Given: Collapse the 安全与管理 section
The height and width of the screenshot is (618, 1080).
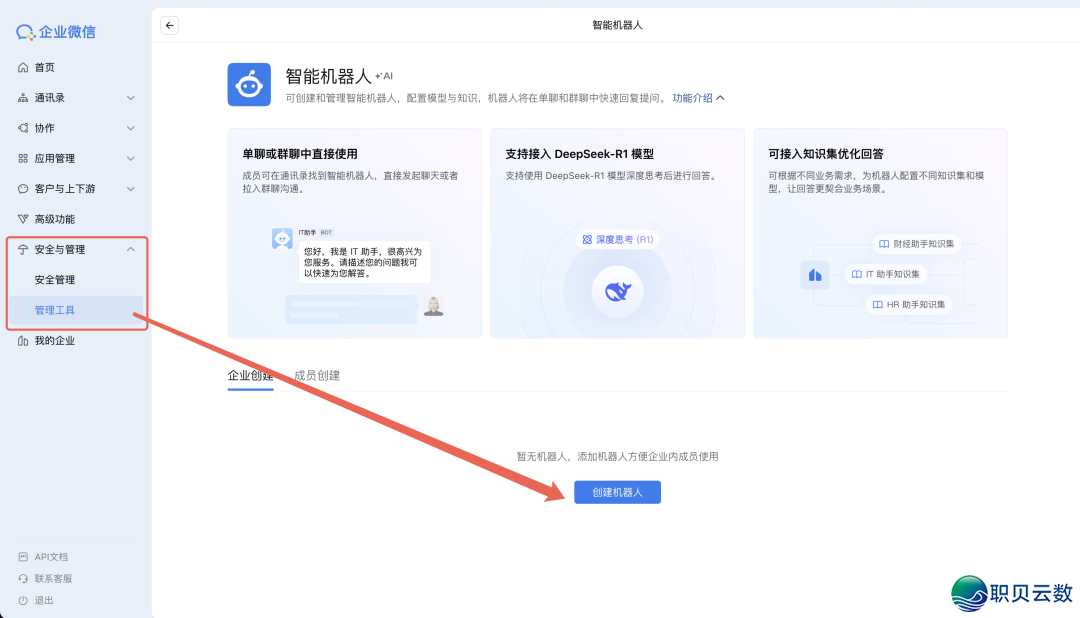Looking at the screenshot, I should [129, 249].
